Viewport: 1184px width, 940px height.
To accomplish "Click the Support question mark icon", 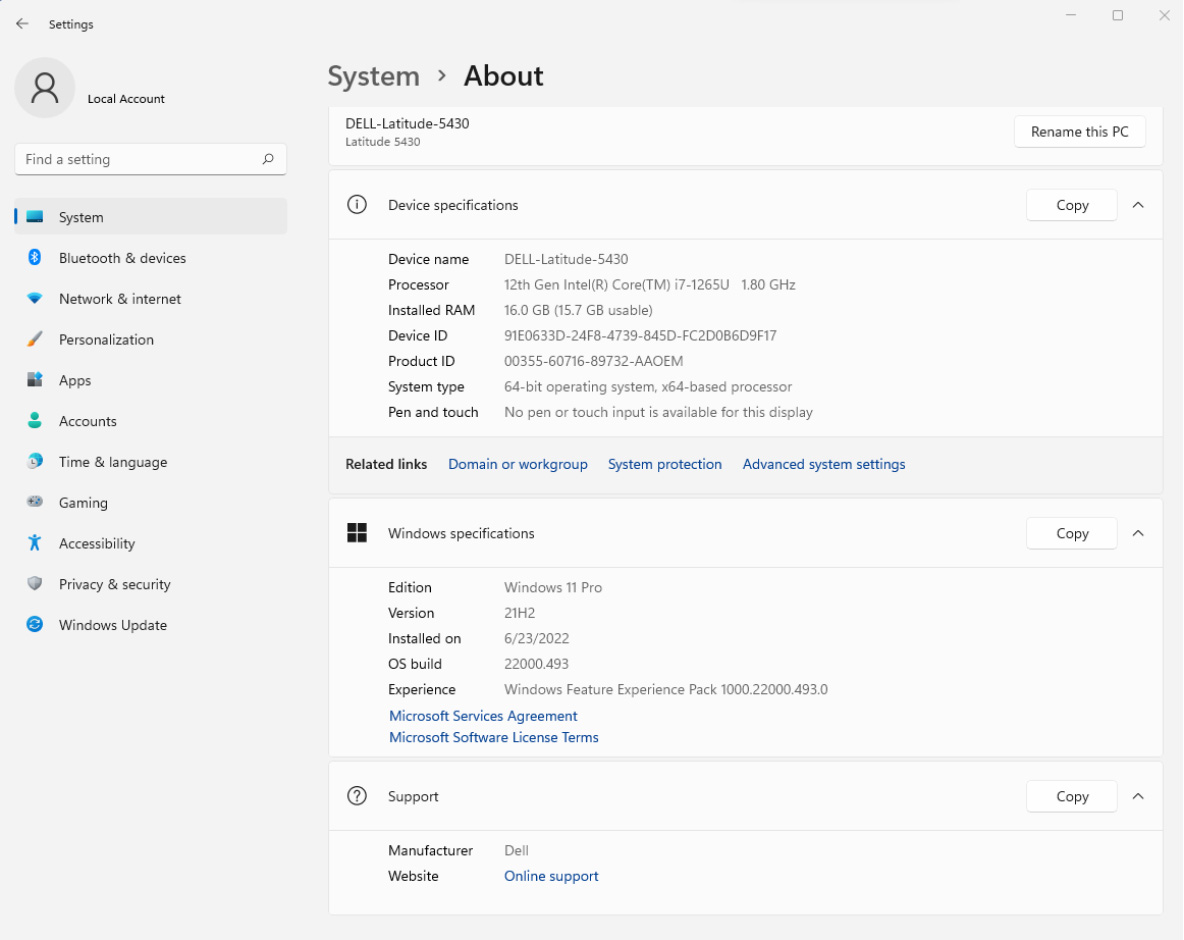I will [356, 796].
